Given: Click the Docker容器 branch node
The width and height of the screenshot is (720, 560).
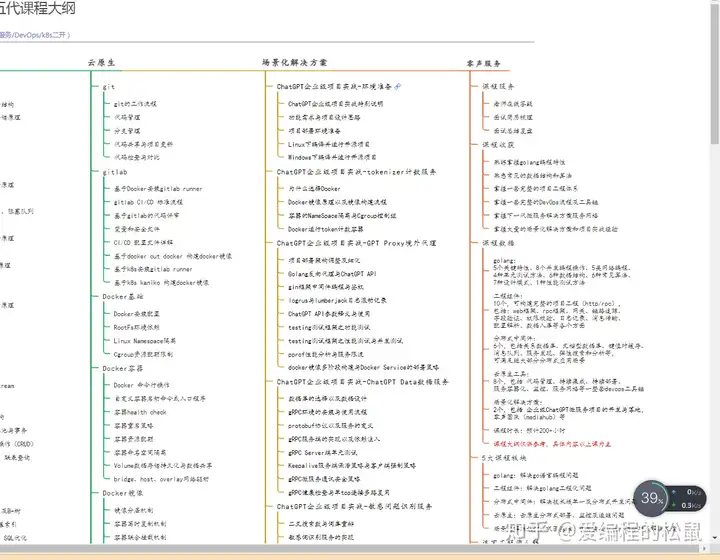Looking at the screenshot, I should [x=123, y=368].
